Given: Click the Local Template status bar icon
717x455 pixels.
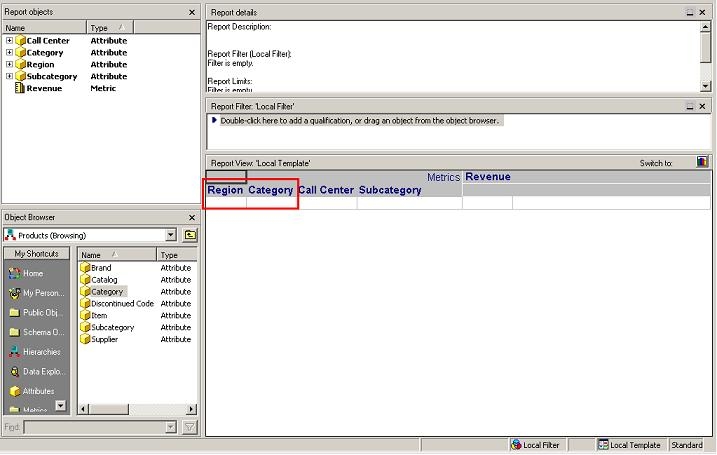Looking at the screenshot, I should point(603,445).
